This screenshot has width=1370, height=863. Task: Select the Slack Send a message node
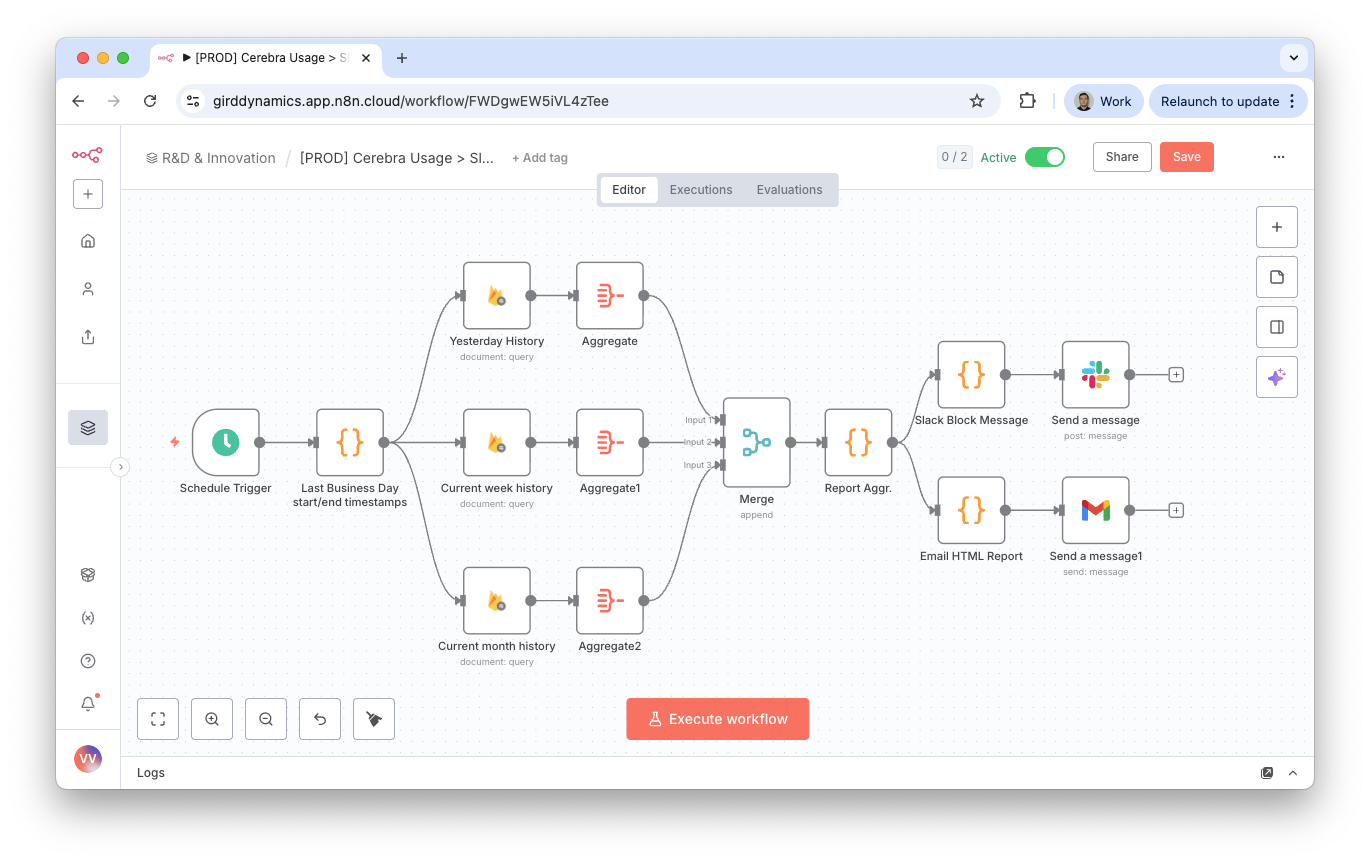1096,375
